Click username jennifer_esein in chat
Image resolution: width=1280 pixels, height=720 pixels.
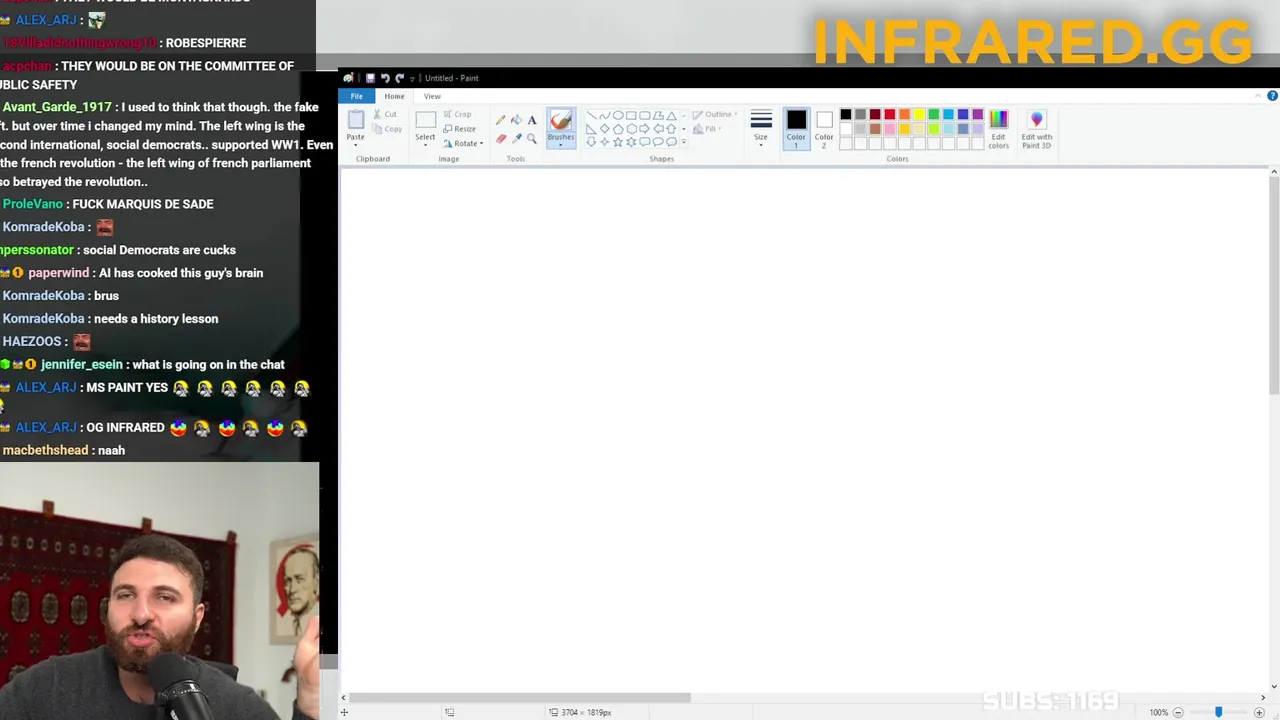tap(81, 365)
